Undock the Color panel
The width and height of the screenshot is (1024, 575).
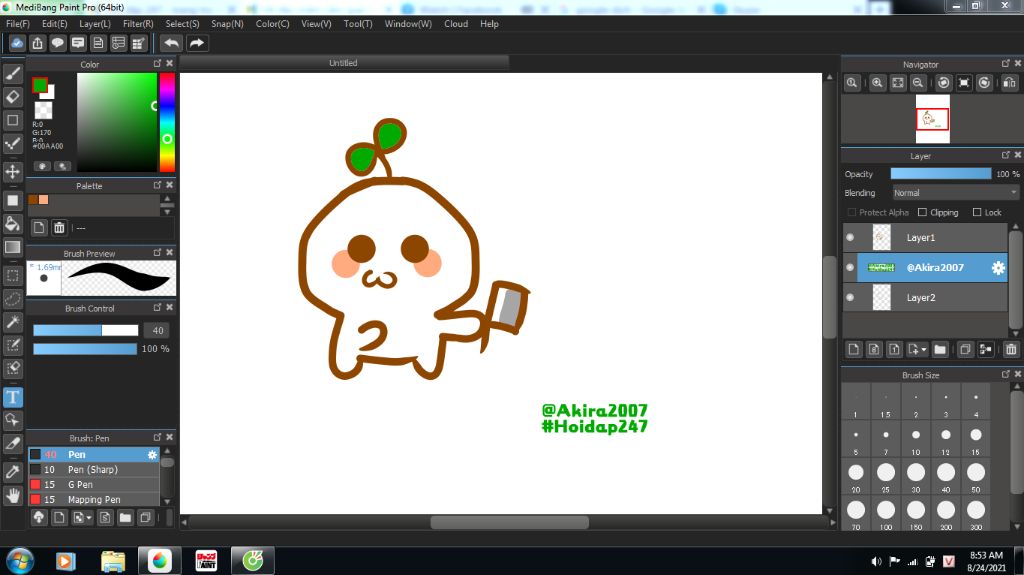pyautogui.click(x=157, y=63)
